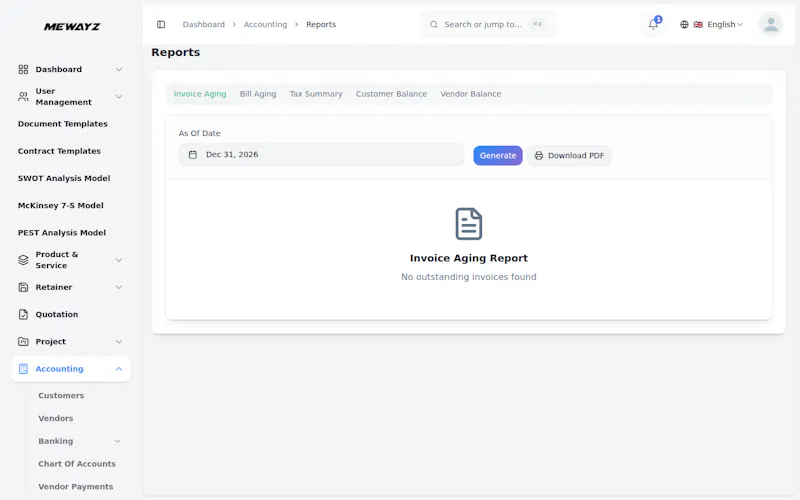
Task: Click the MEWAYZ logo
Action: pyautogui.click(x=72, y=27)
